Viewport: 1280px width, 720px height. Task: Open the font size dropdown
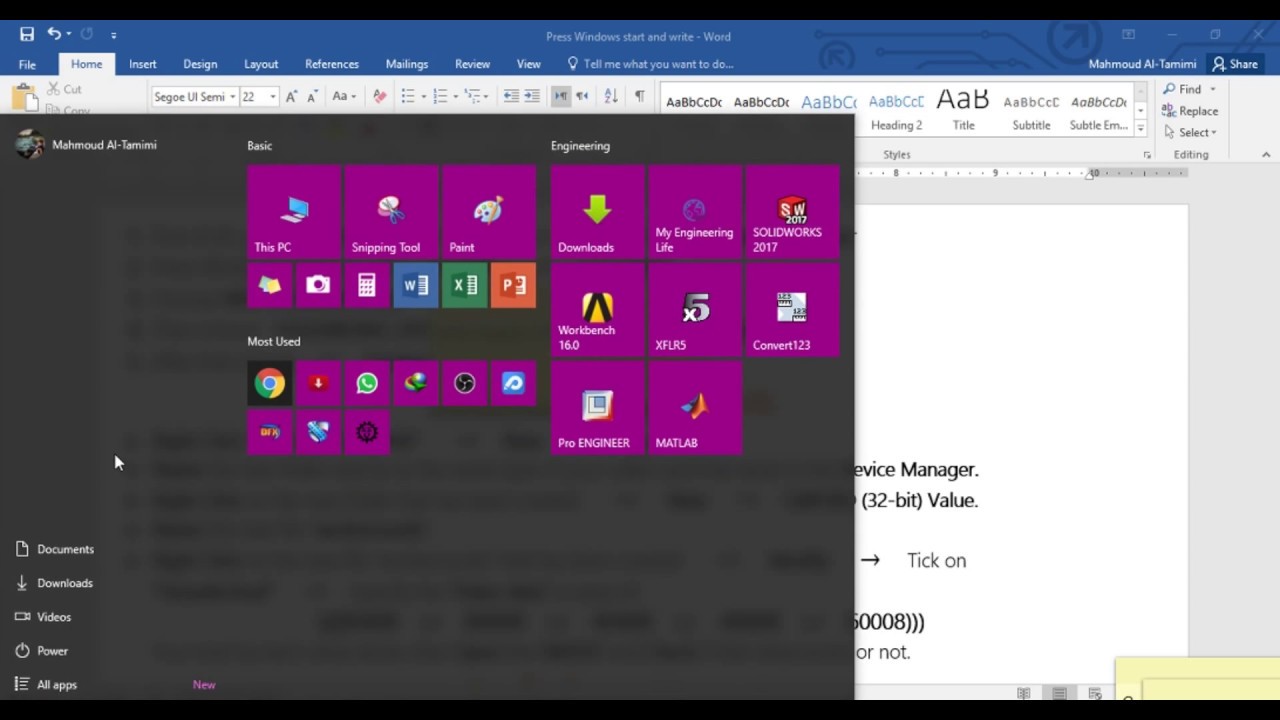[x=272, y=97]
